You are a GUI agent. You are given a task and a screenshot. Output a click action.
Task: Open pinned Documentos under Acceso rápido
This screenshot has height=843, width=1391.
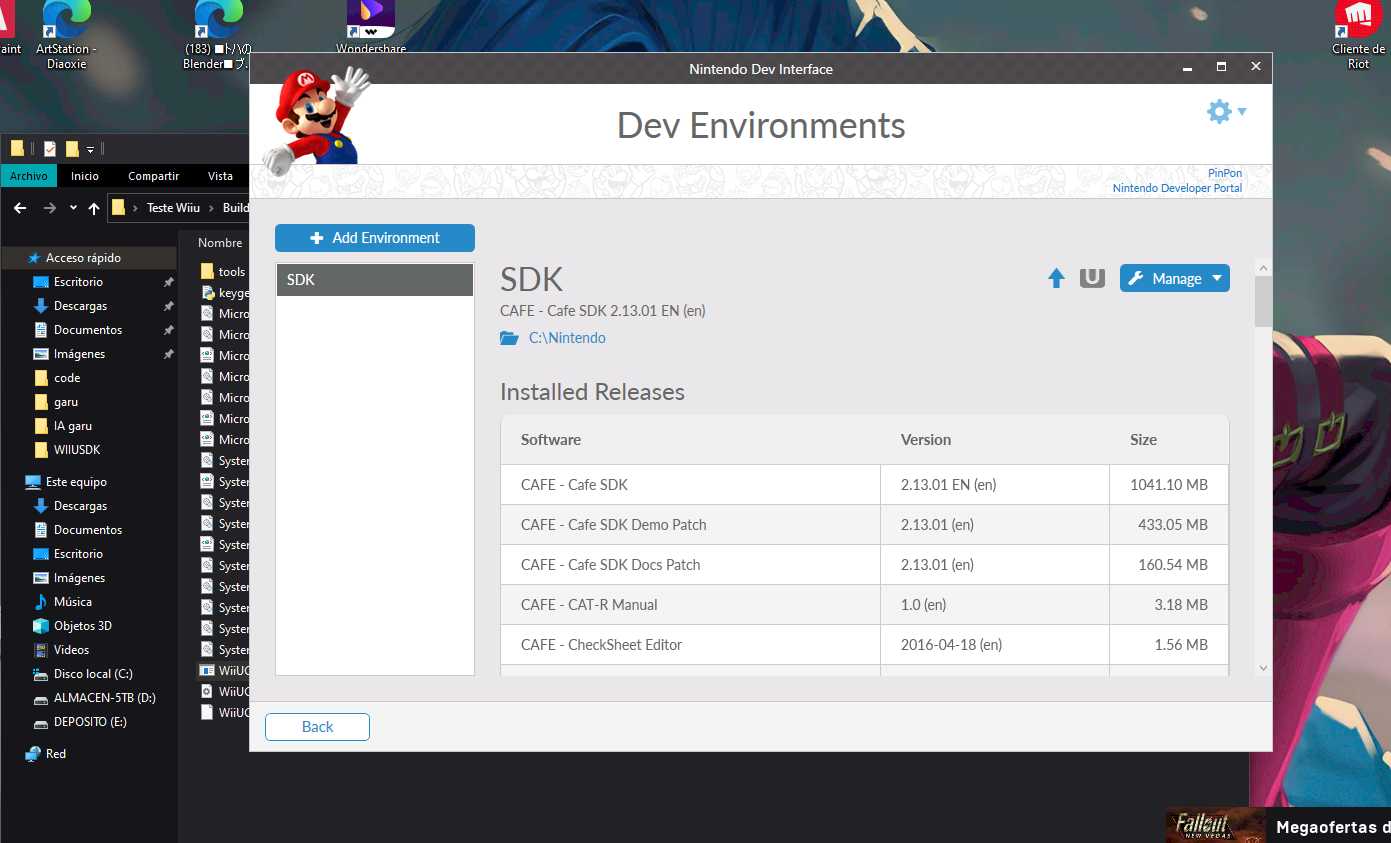point(89,330)
